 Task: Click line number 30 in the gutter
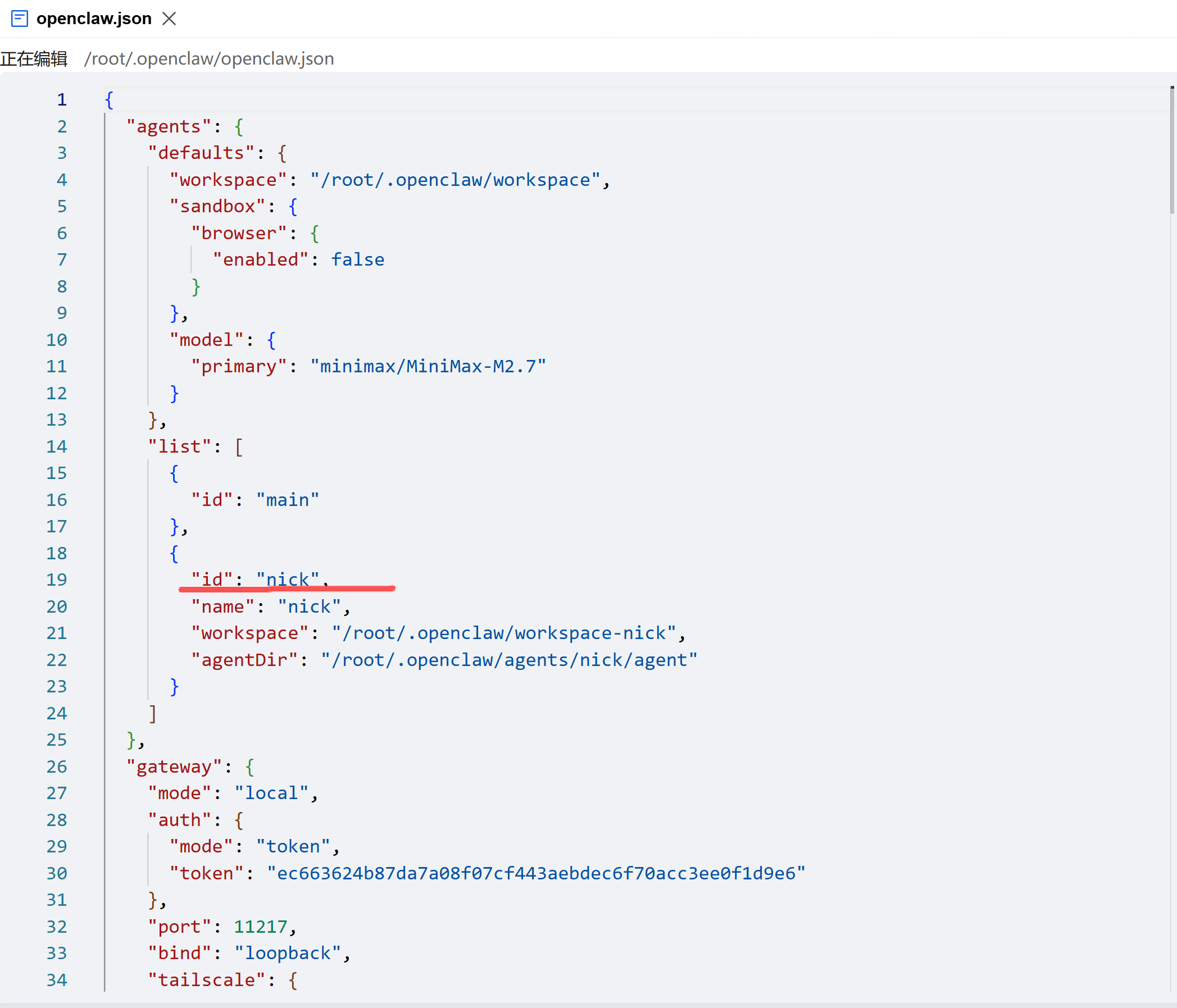pyautogui.click(x=57, y=873)
